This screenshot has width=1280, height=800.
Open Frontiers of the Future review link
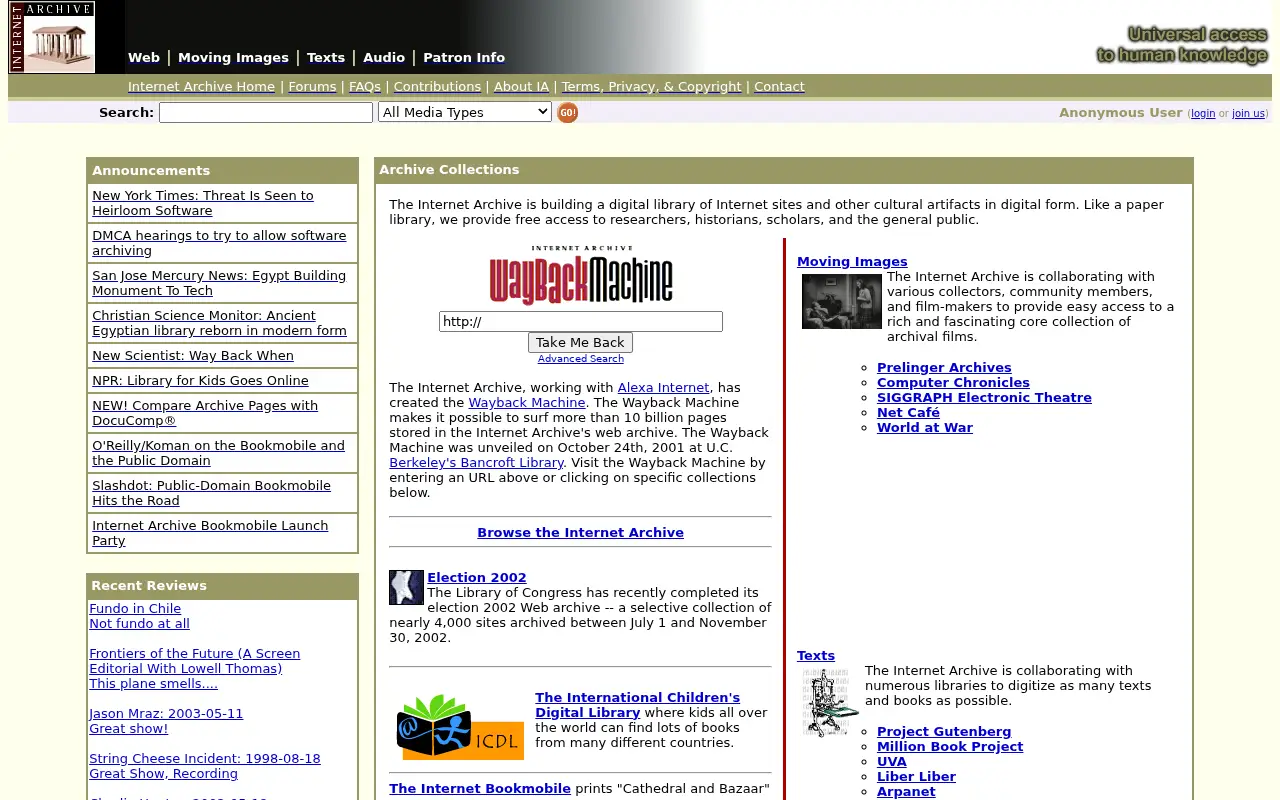[194, 661]
